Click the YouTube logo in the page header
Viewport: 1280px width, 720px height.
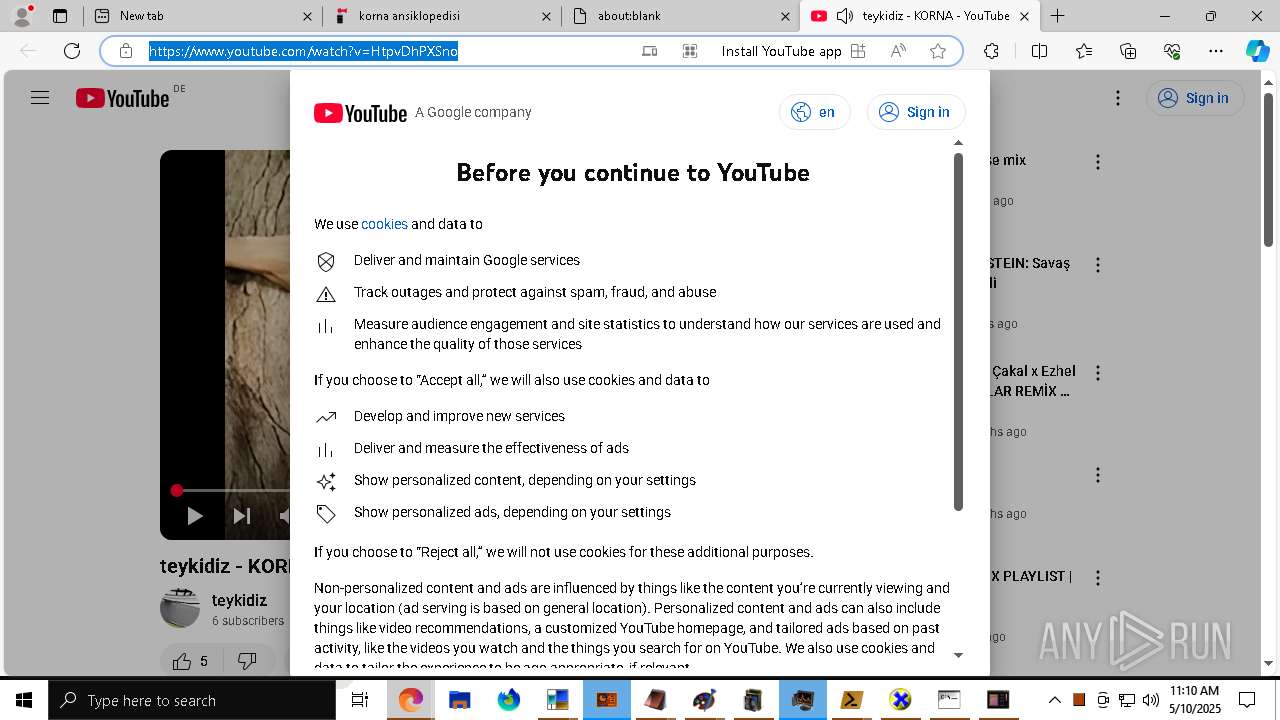point(122,98)
